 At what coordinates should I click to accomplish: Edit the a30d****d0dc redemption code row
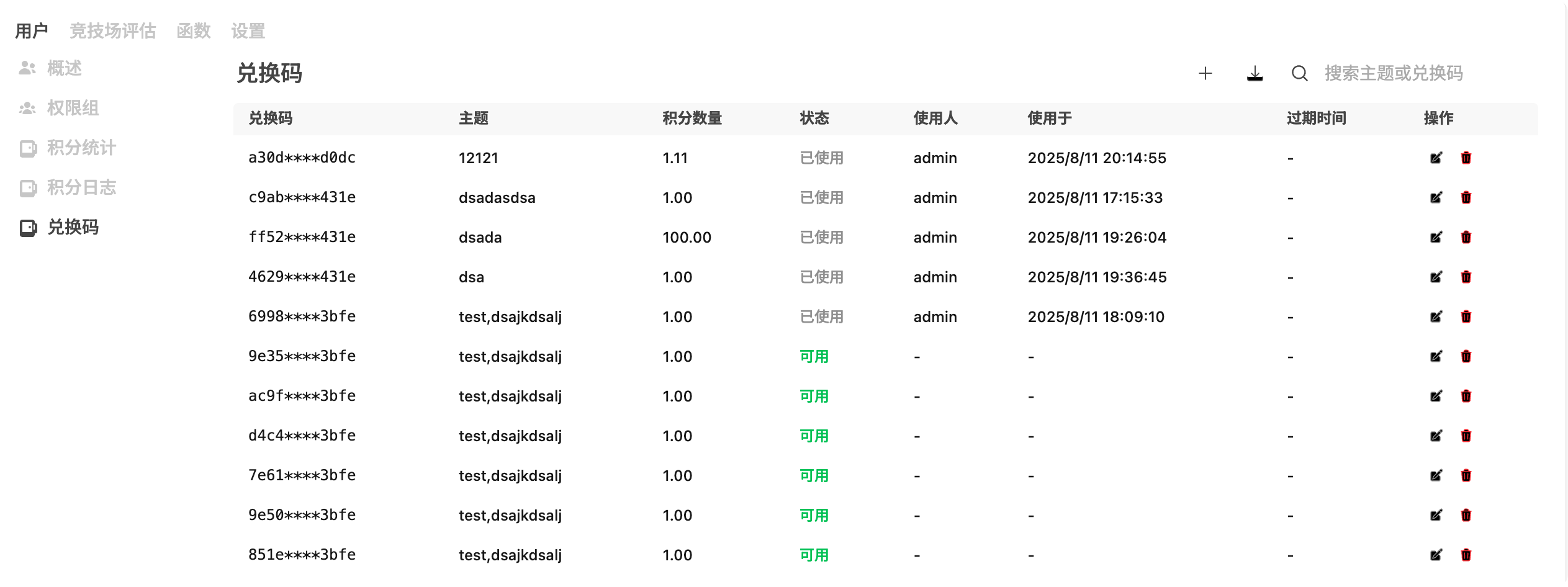1436,158
